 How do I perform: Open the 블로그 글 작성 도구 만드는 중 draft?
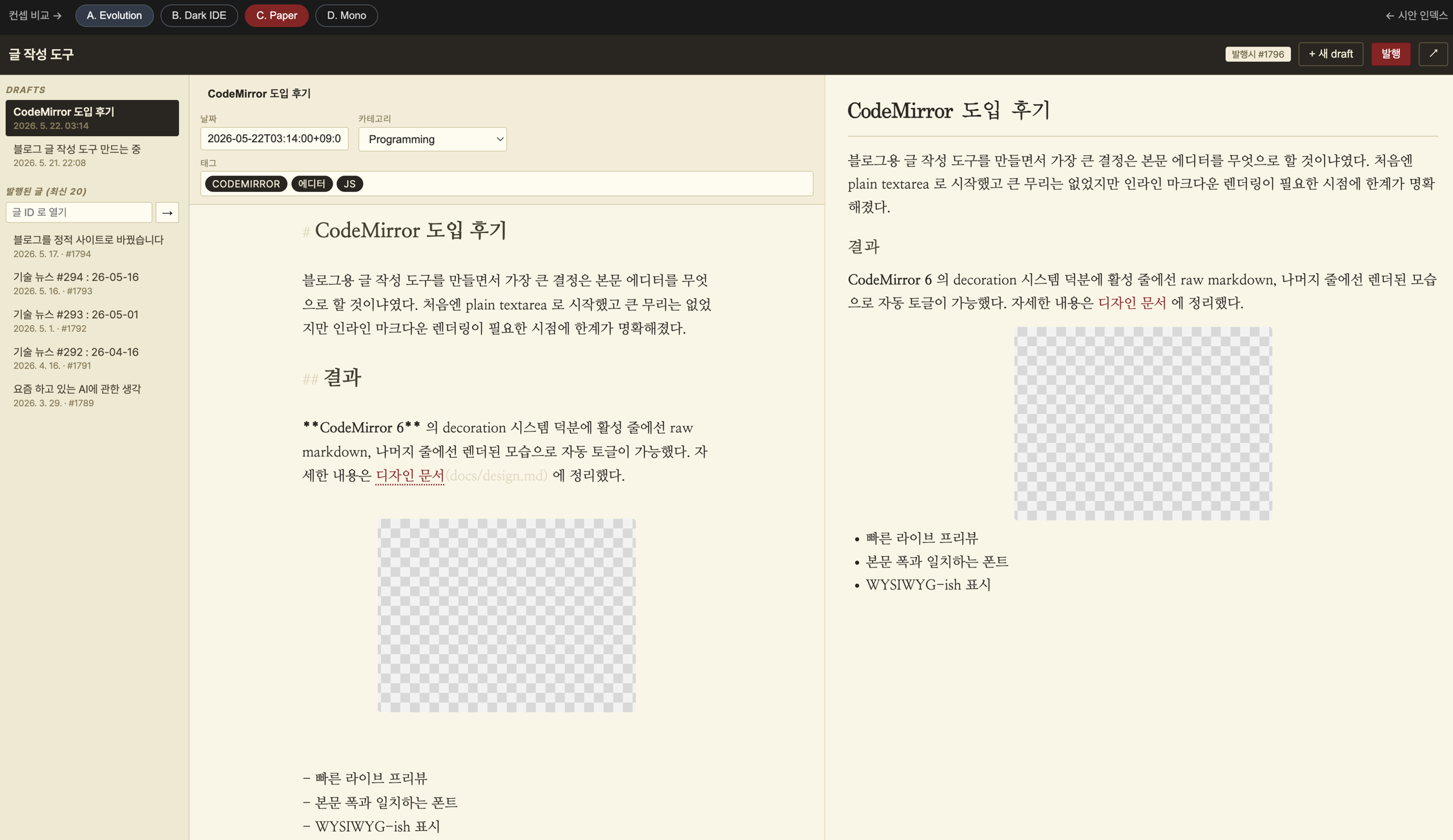92,155
